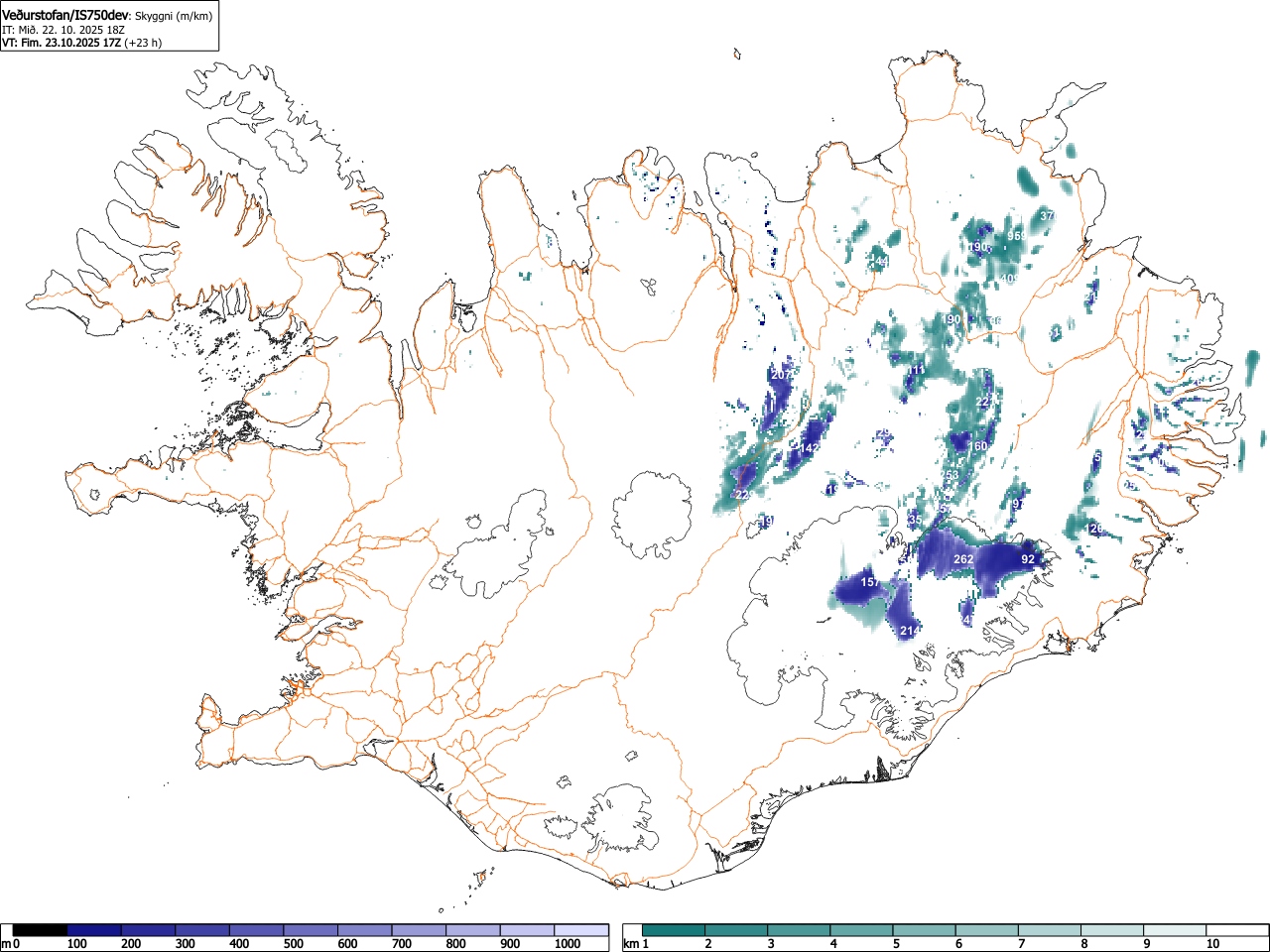Click the 800–900 m legend swatch
Screen dimensions: 1270x952
tap(473, 930)
